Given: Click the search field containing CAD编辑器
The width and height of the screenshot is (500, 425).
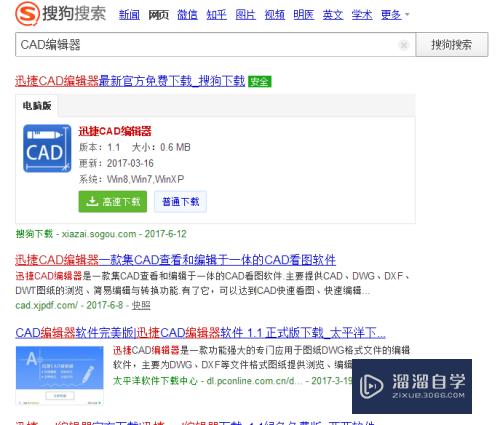Looking at the screenshot, I should [x=215, y=45].
